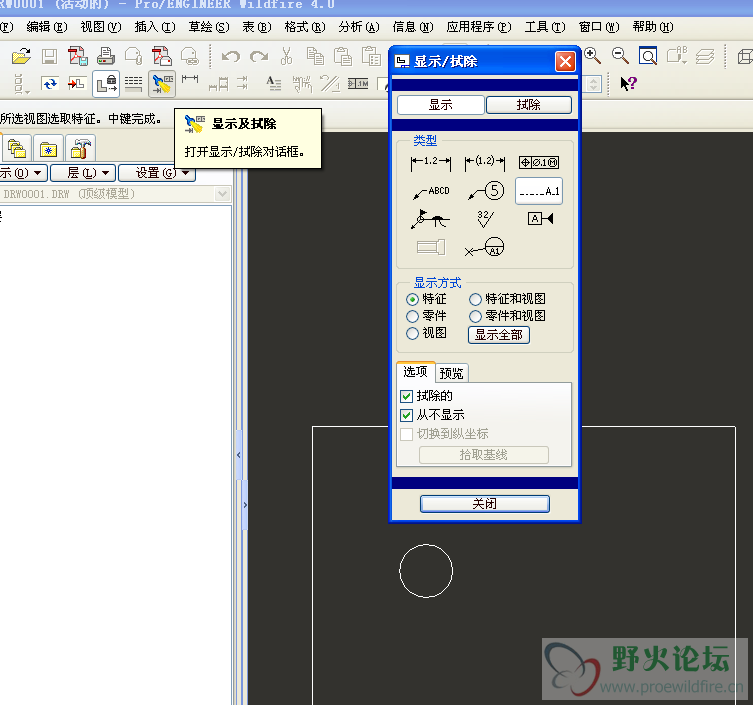This screenshot has height=705, width=753.
Task: Click the Undo arrow icon
Action: [x=231, y=57]
